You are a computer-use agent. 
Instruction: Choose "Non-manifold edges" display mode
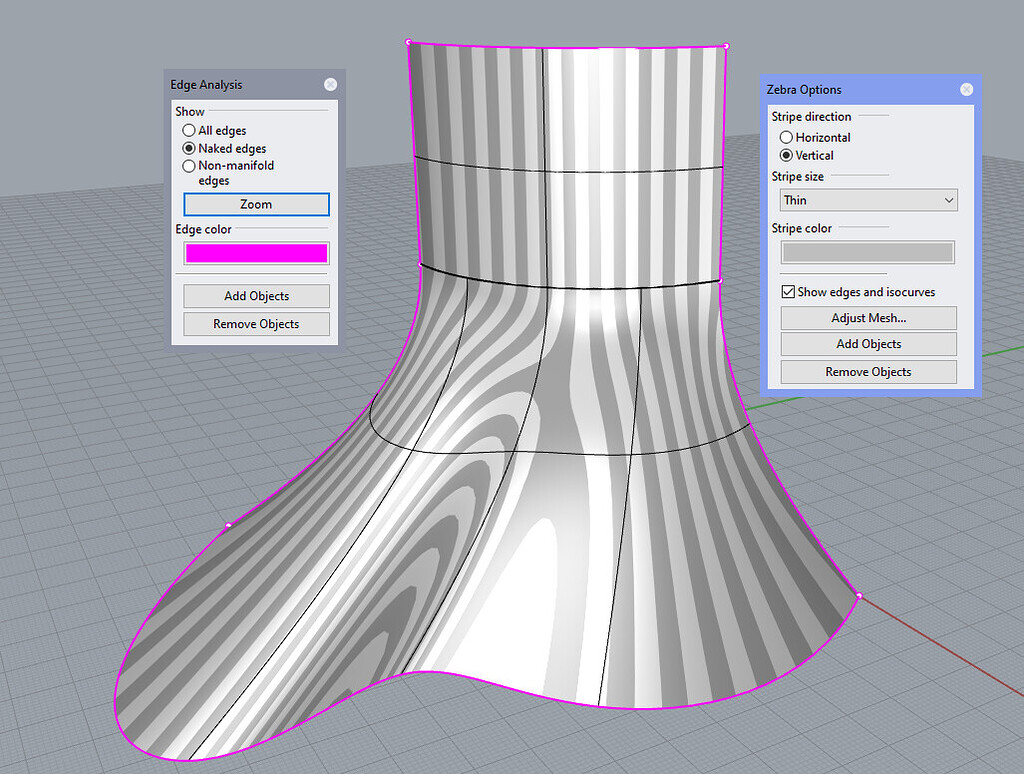point(188,166)
